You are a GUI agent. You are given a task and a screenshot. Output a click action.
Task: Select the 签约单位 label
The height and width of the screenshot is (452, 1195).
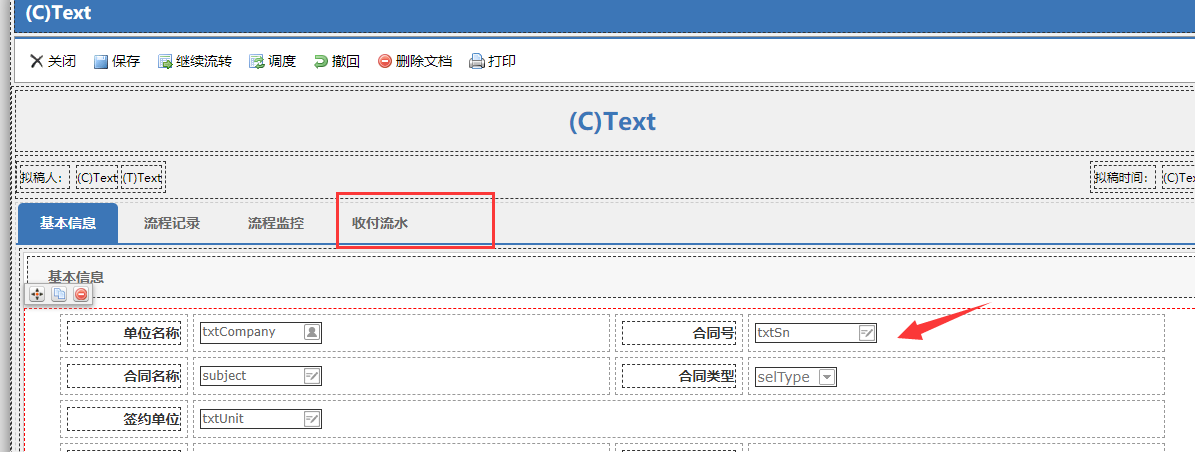click(124, 419)
